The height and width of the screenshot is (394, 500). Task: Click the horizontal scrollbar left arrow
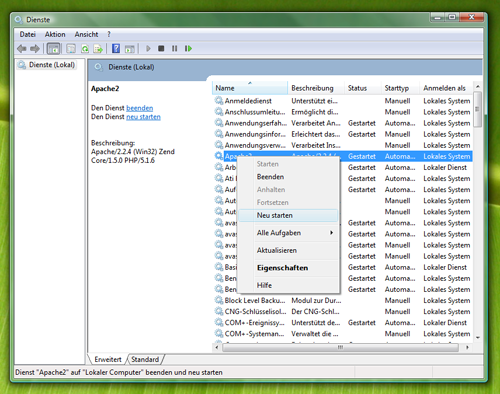click(x=217, y=347)
